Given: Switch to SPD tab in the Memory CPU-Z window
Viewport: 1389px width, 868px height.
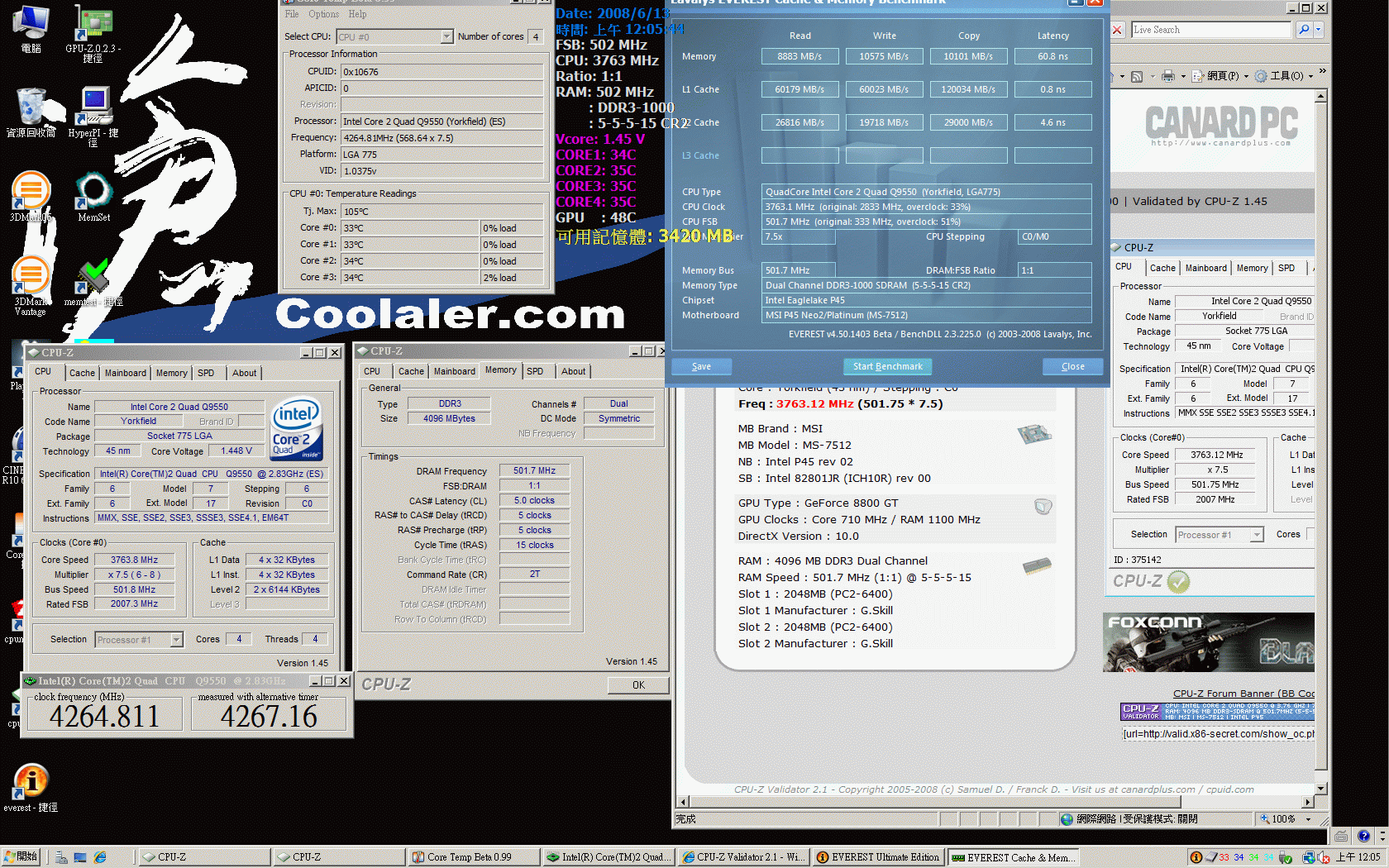Looking at the screenshot, I should pyautogui.click(x=535, y=371).
